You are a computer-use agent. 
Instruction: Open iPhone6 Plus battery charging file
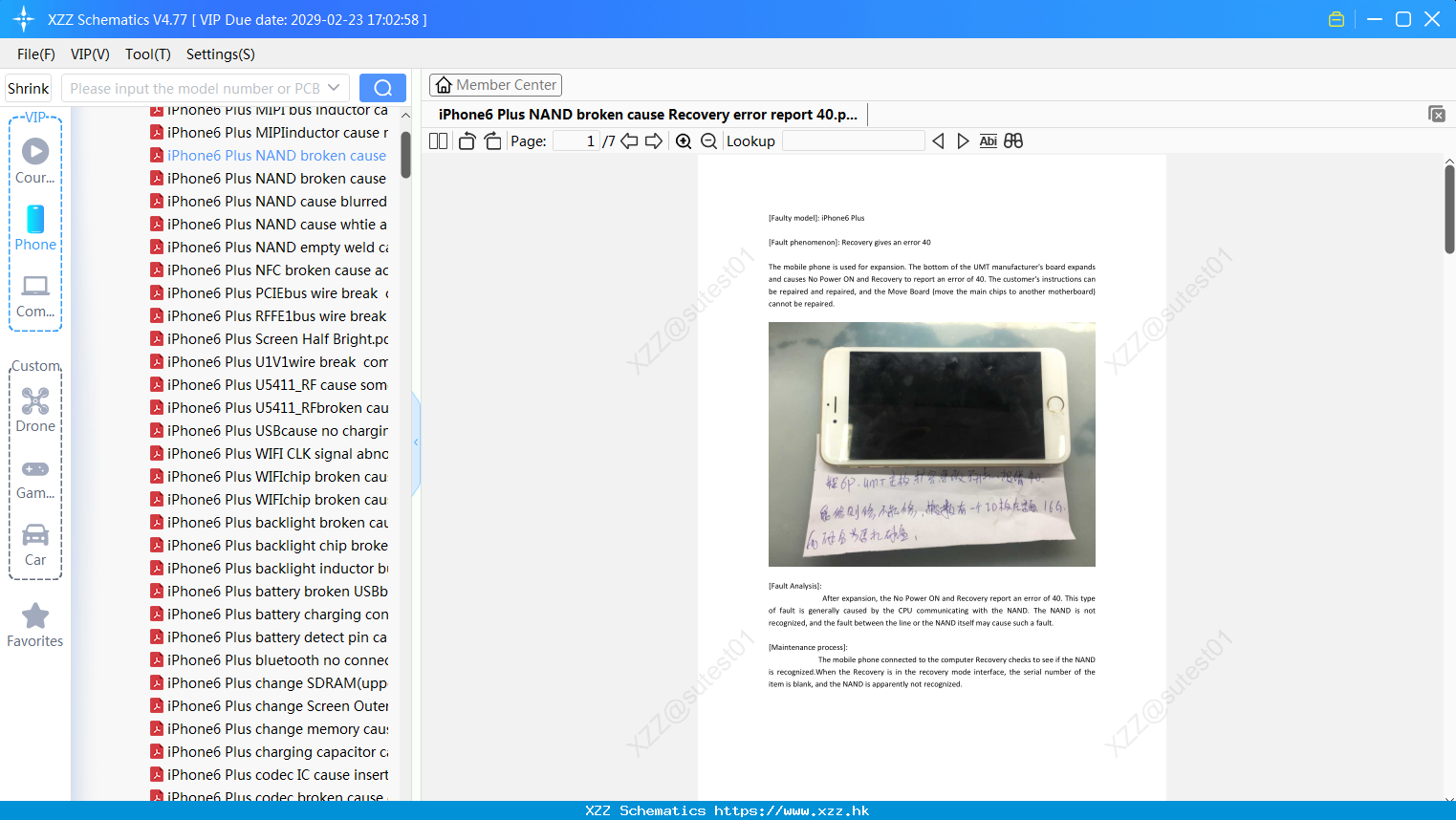click(269, 615)
